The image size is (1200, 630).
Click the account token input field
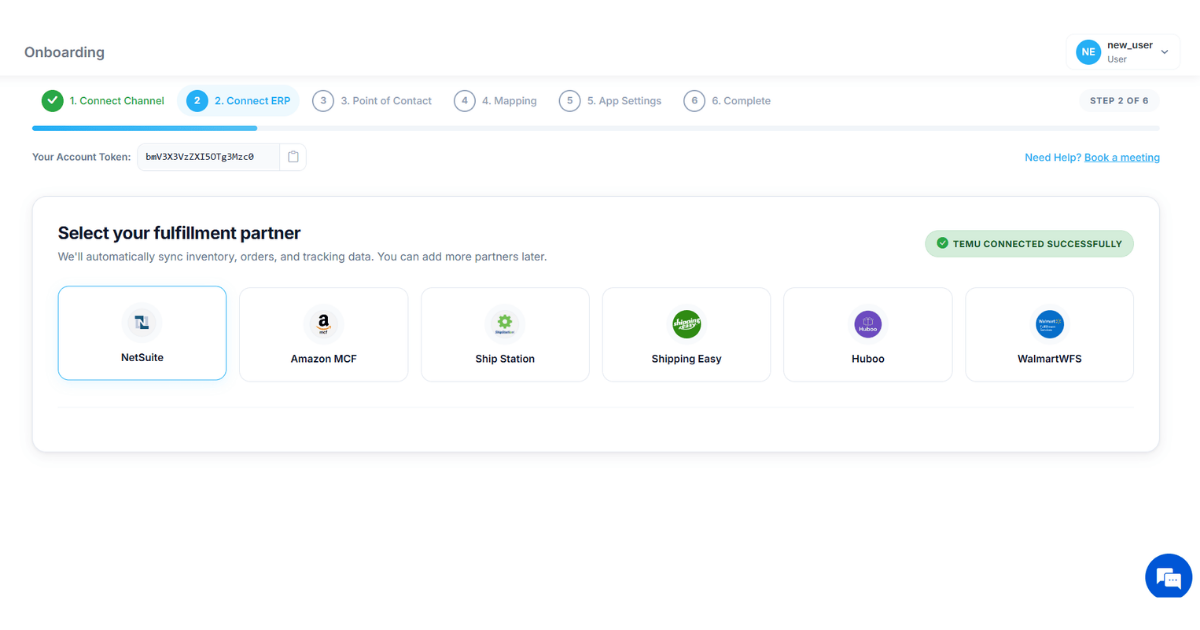[208, 157]
